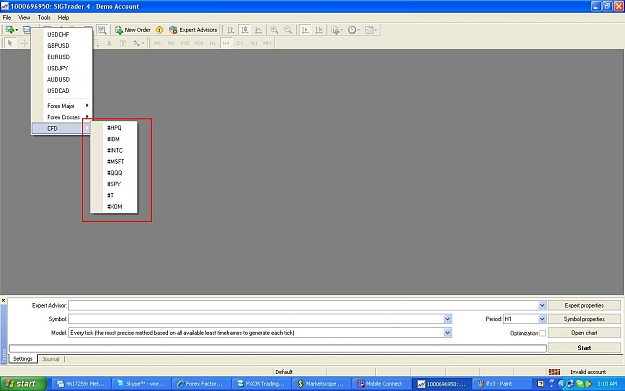Select the text label A tool
The image size is (625, 391).
click(x=109, y=43)
